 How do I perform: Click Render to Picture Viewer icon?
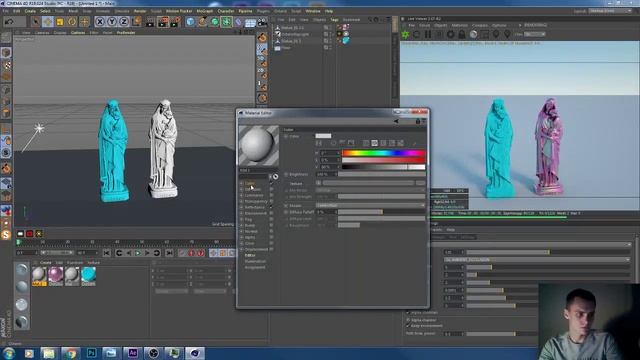click(x=163, y=21)
